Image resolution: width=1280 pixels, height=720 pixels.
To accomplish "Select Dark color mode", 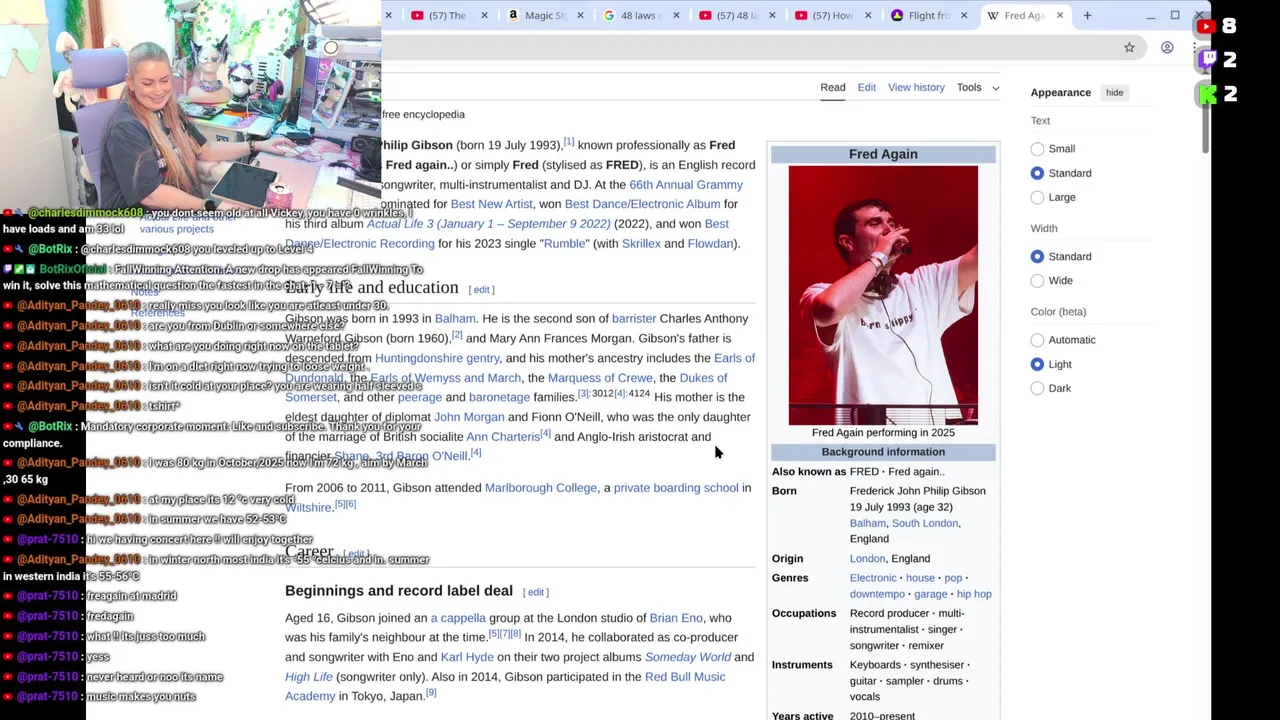I will pyautogui.click(x=1037, y=388).
